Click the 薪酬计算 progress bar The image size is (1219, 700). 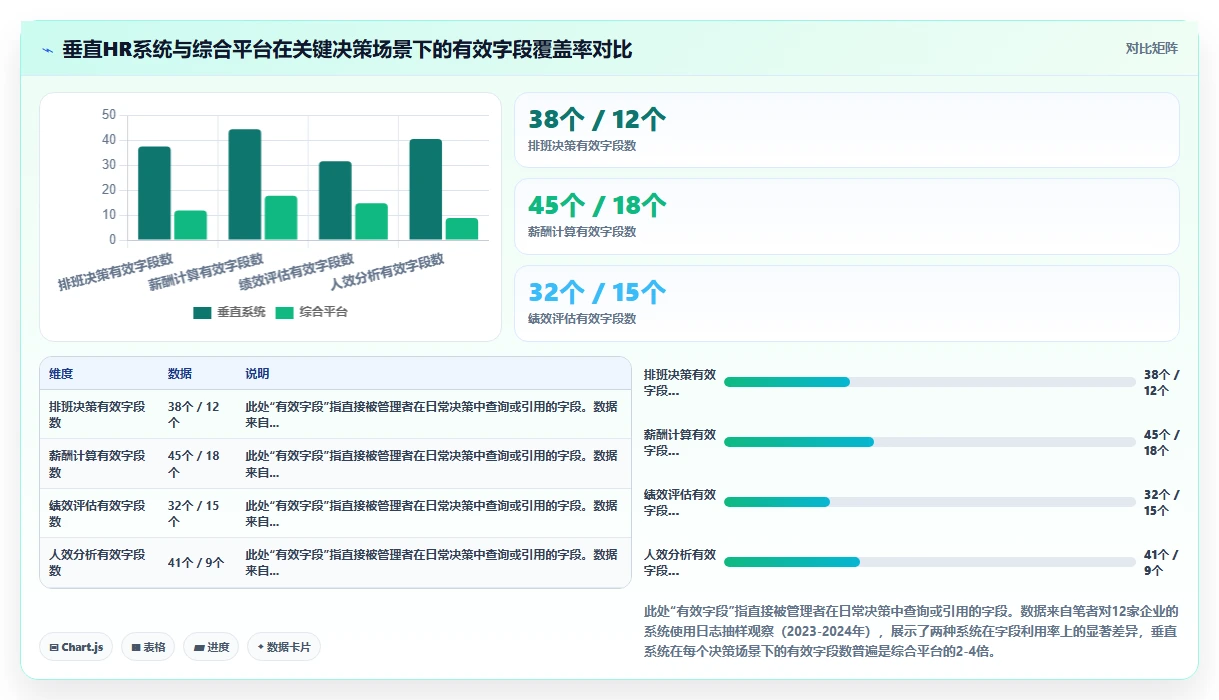click(930, 442)
